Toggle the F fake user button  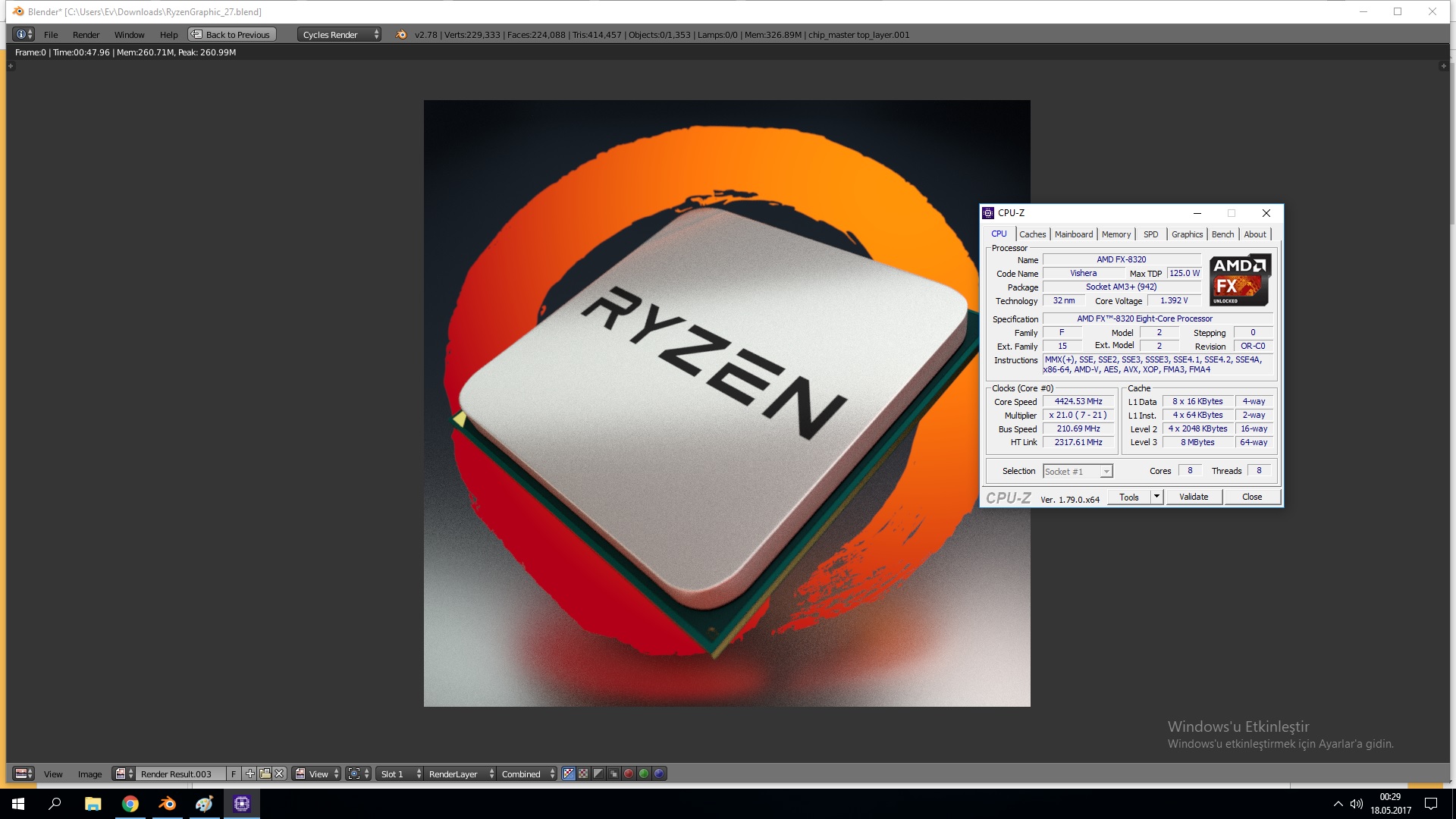234,773
